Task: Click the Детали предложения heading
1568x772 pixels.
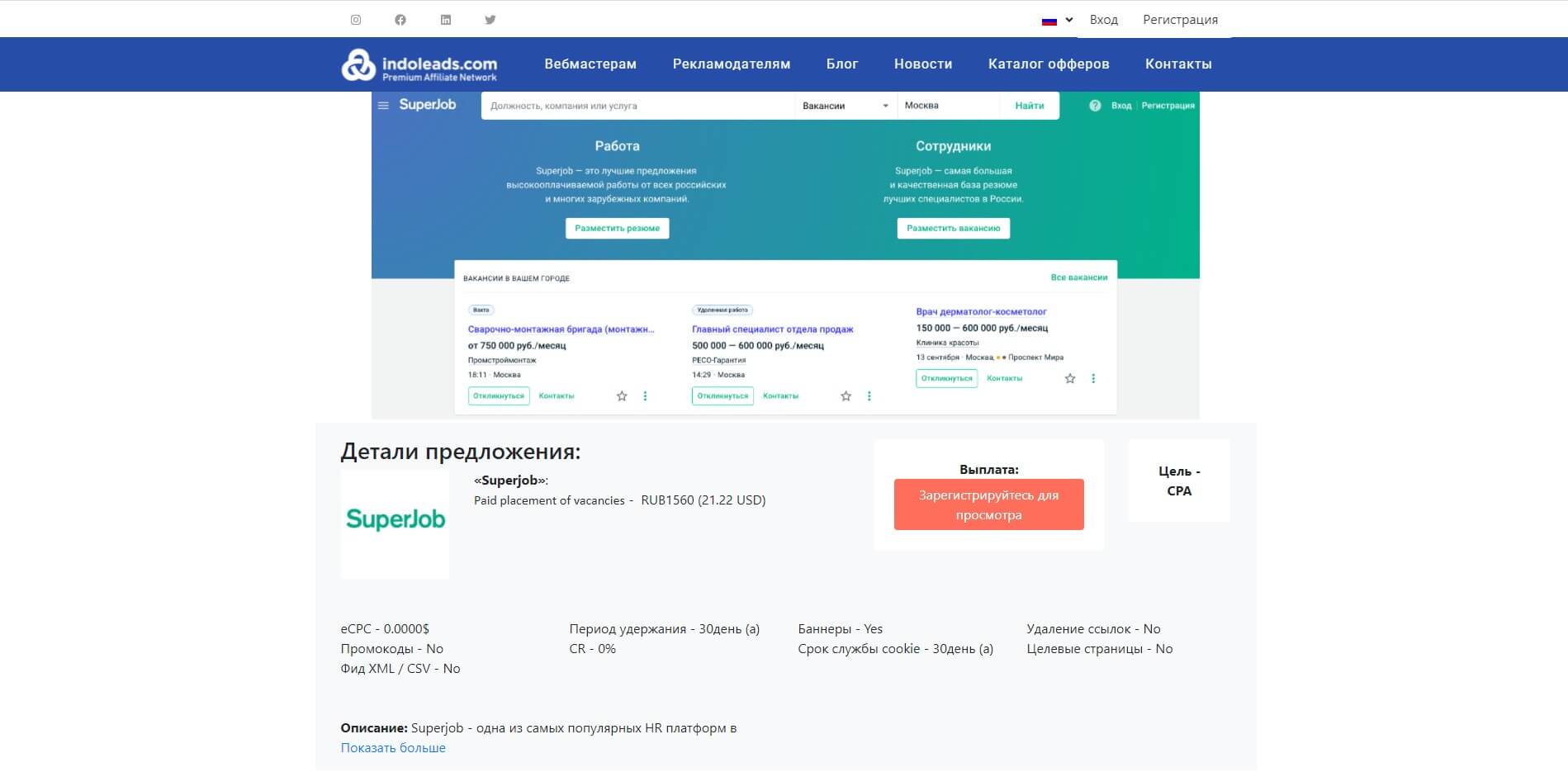Action: tap(461, 452)
